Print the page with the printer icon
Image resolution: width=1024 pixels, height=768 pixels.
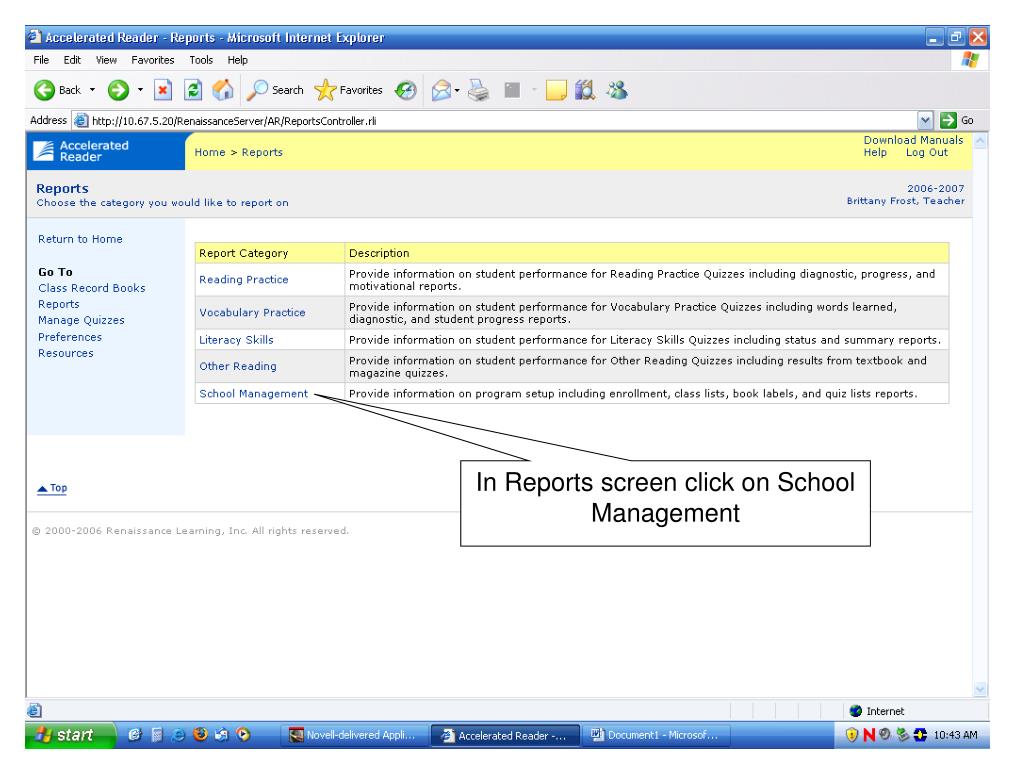click(479, 90)
